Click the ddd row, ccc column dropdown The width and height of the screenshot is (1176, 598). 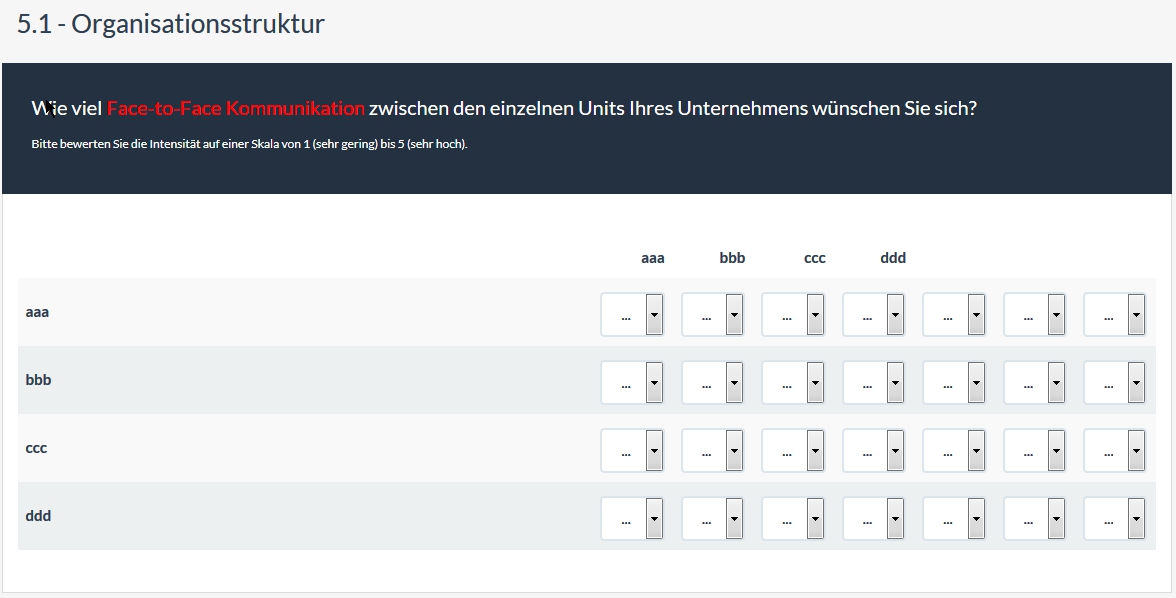pos(793,518)
